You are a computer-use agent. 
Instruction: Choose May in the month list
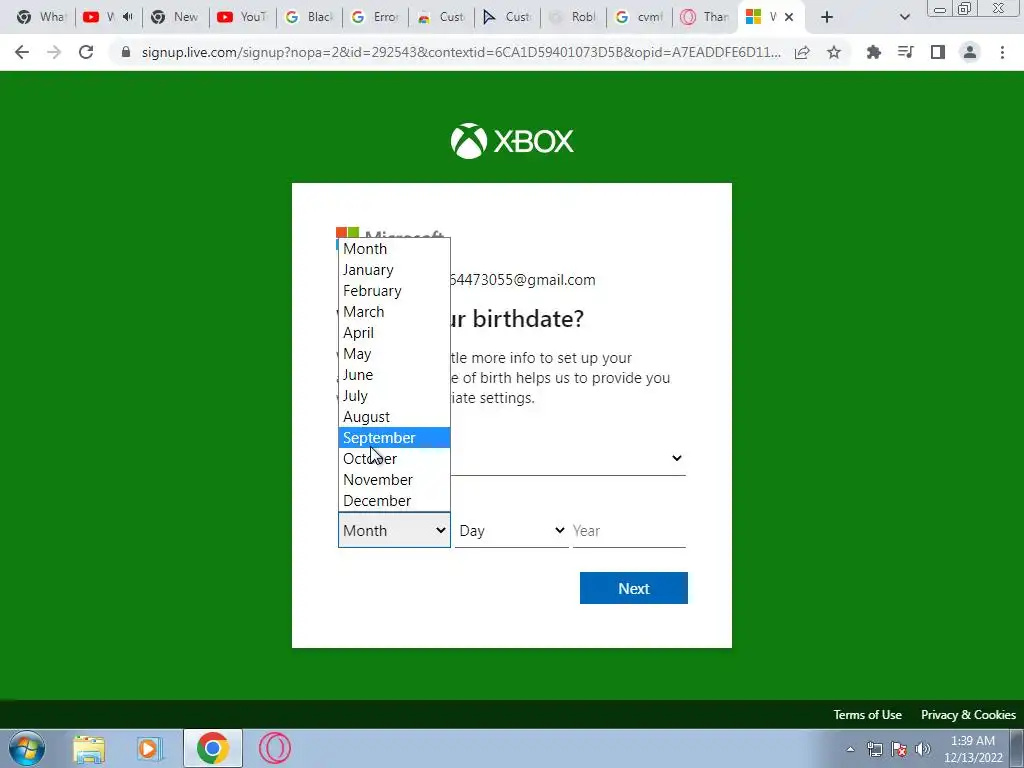tap(394, 353)
